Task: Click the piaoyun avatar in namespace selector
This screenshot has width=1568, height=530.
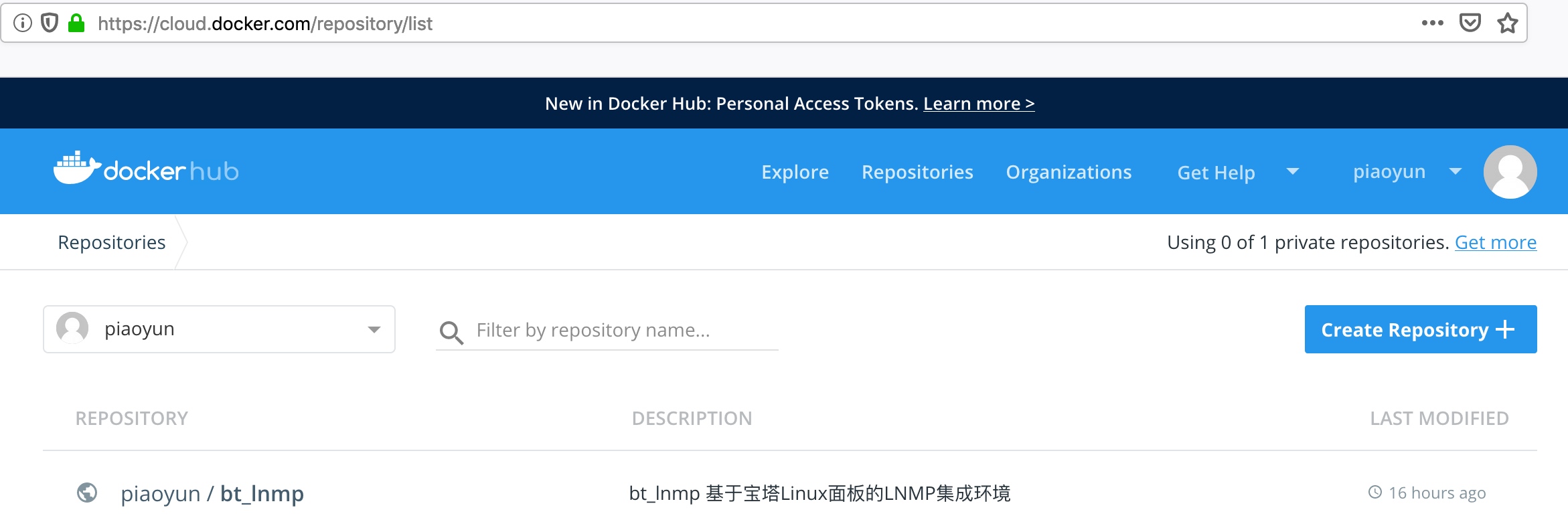Action: tap(72, 329)
